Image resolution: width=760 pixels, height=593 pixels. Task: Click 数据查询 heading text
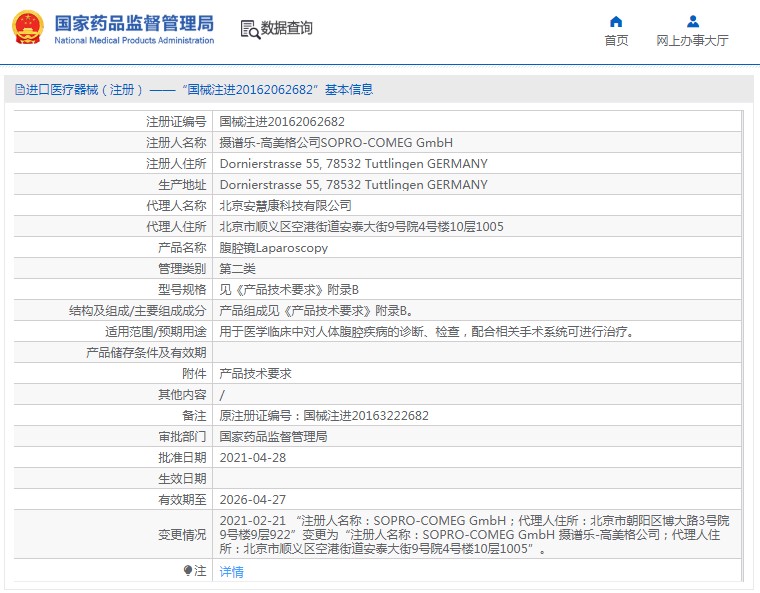pyautogui.click(x=286, y=28)
